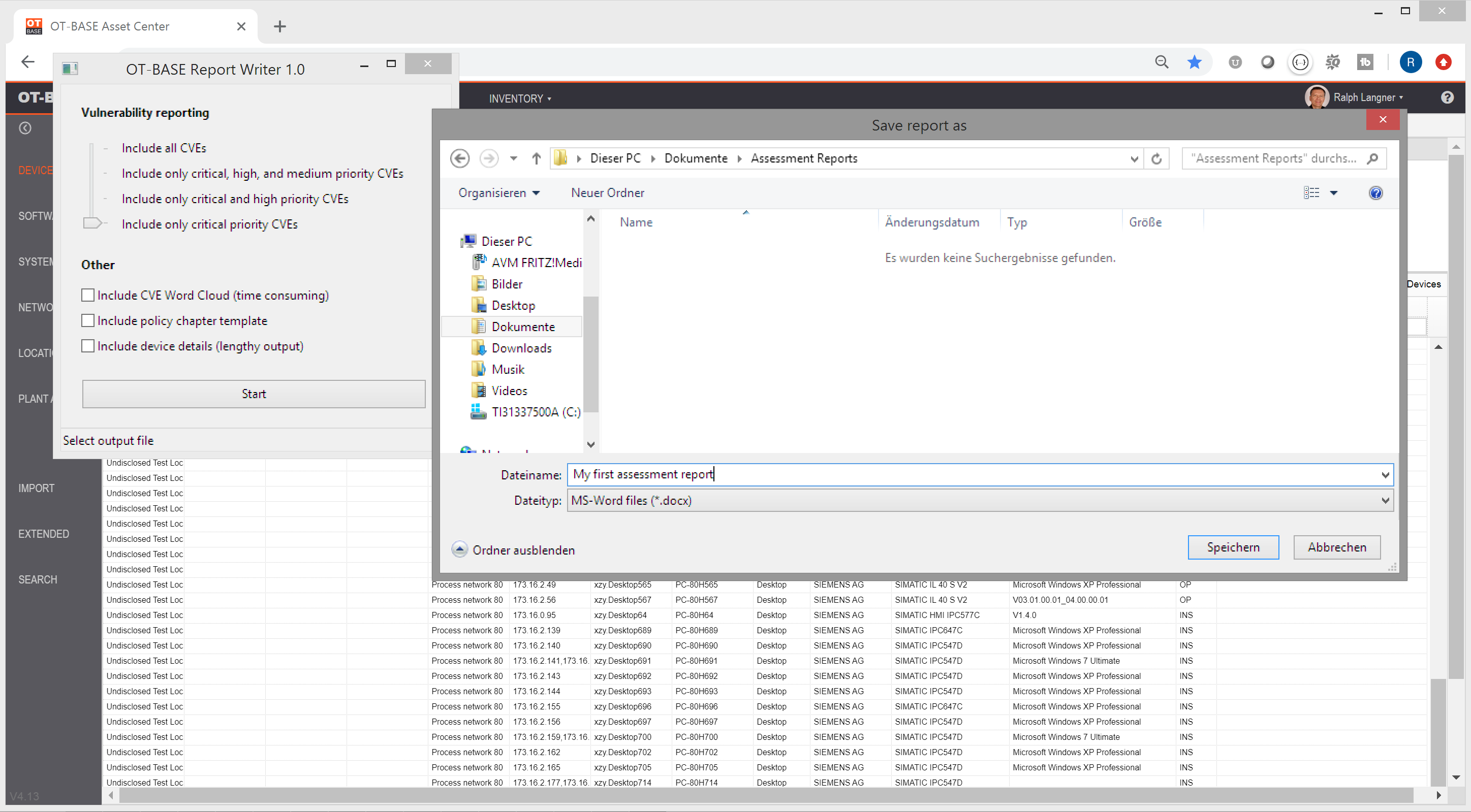The width and height of the screenshot is (1471, 812).
Task: Open the puzzle gear extension icon
Action: 1333,61
